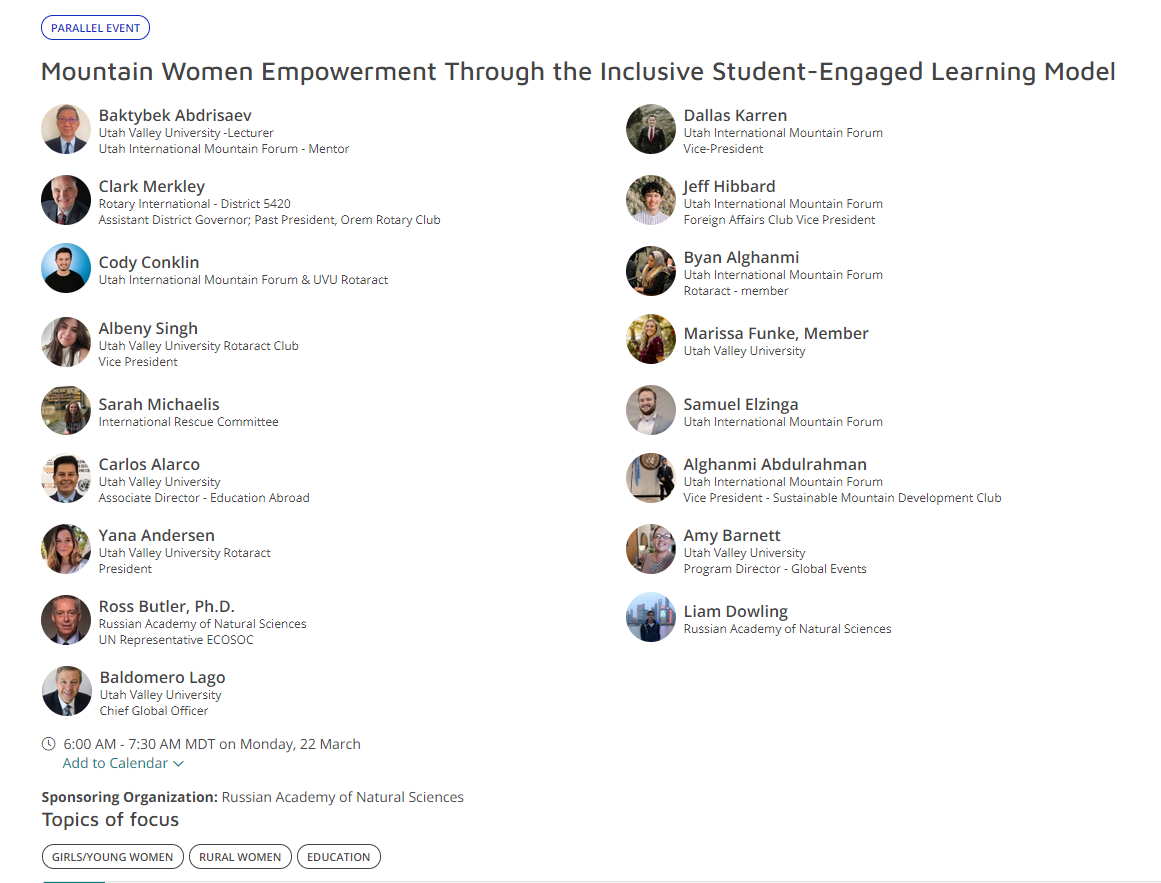Select Dallas Karren's profile picture
Viewport: 1161px width, 883px height.
tap(651, 129)
